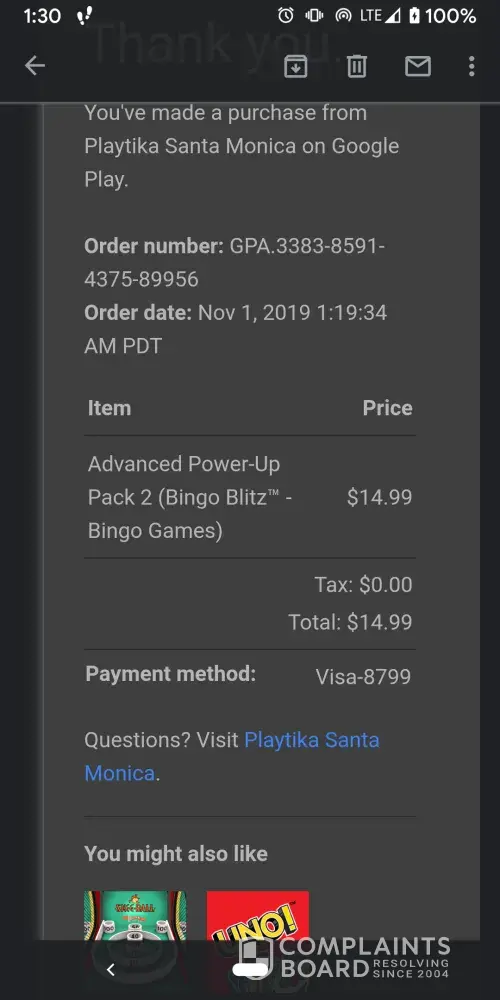Tap the UNO! app thumbnail
500x1000 pixels.
[x=258, y=916]
